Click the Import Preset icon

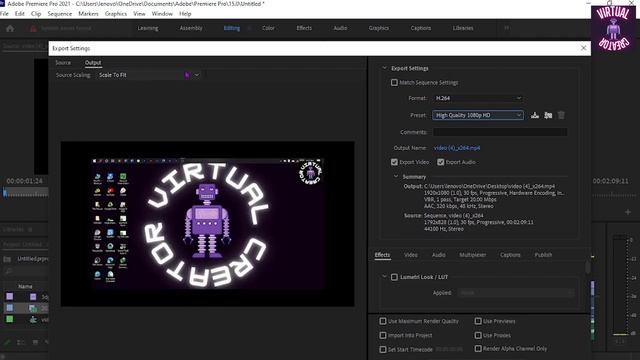click(x=548, y=115)
